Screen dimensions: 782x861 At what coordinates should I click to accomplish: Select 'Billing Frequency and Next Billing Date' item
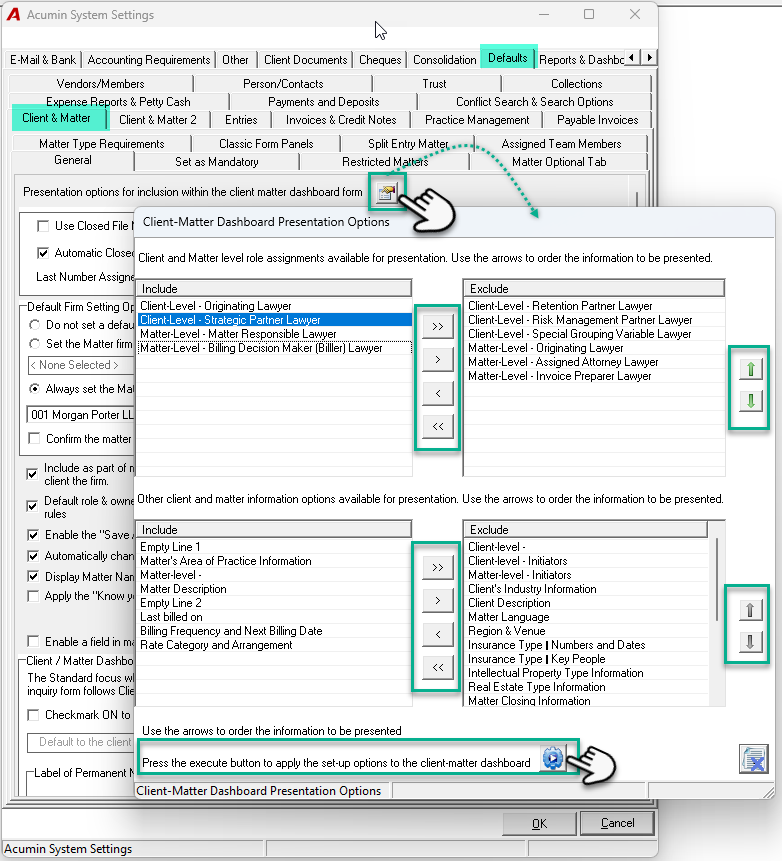[x=274, y=631]
